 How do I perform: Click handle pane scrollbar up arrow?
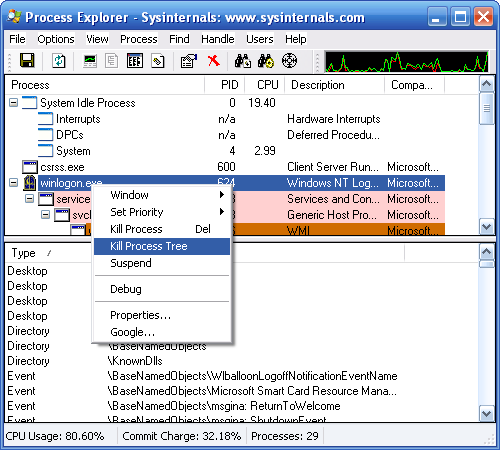(x=487, y=252)
